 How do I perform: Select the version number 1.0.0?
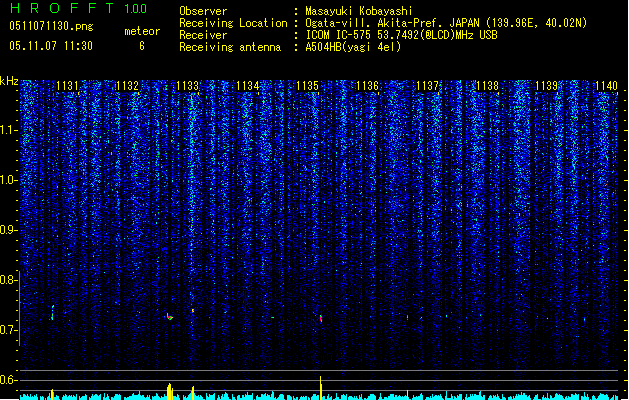[136, 9]
